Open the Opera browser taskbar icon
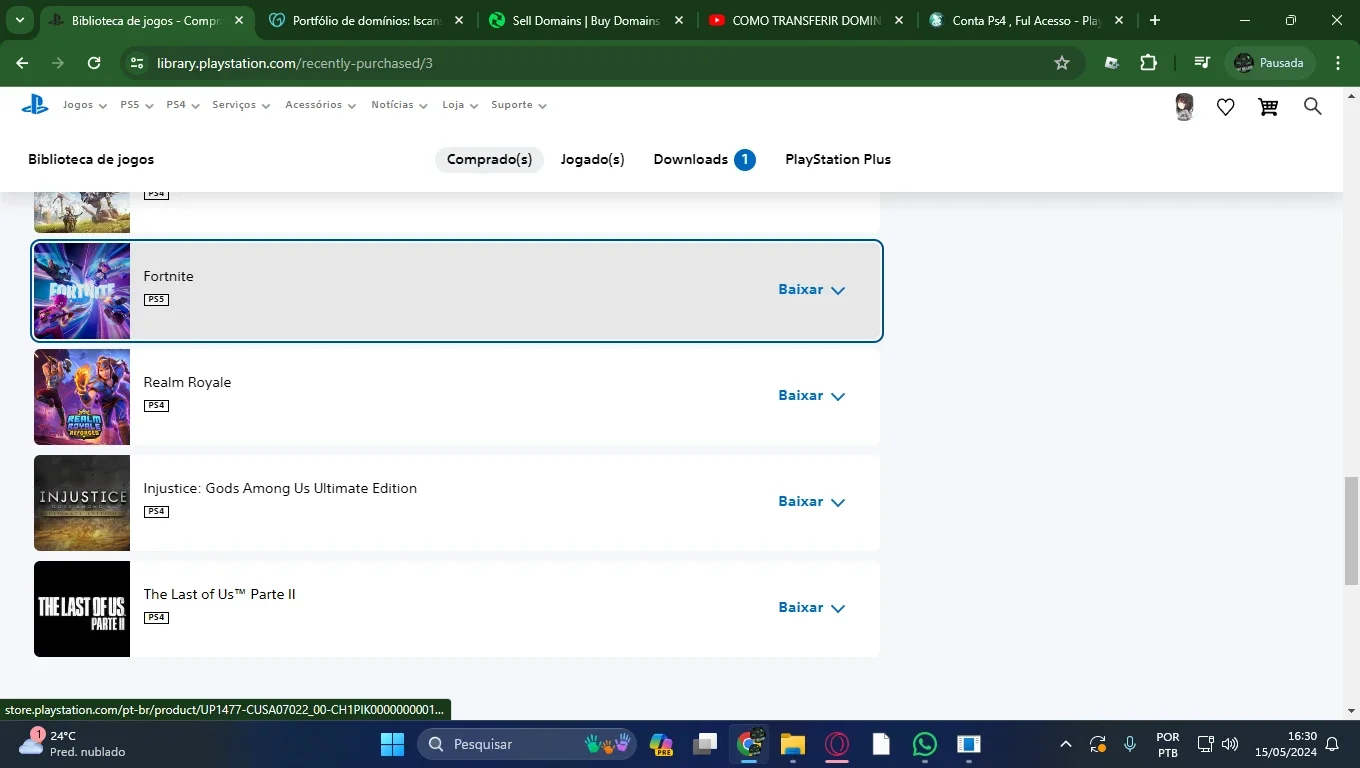The height and width of the screenshot is (768, 1360). [x=837, y=744]
